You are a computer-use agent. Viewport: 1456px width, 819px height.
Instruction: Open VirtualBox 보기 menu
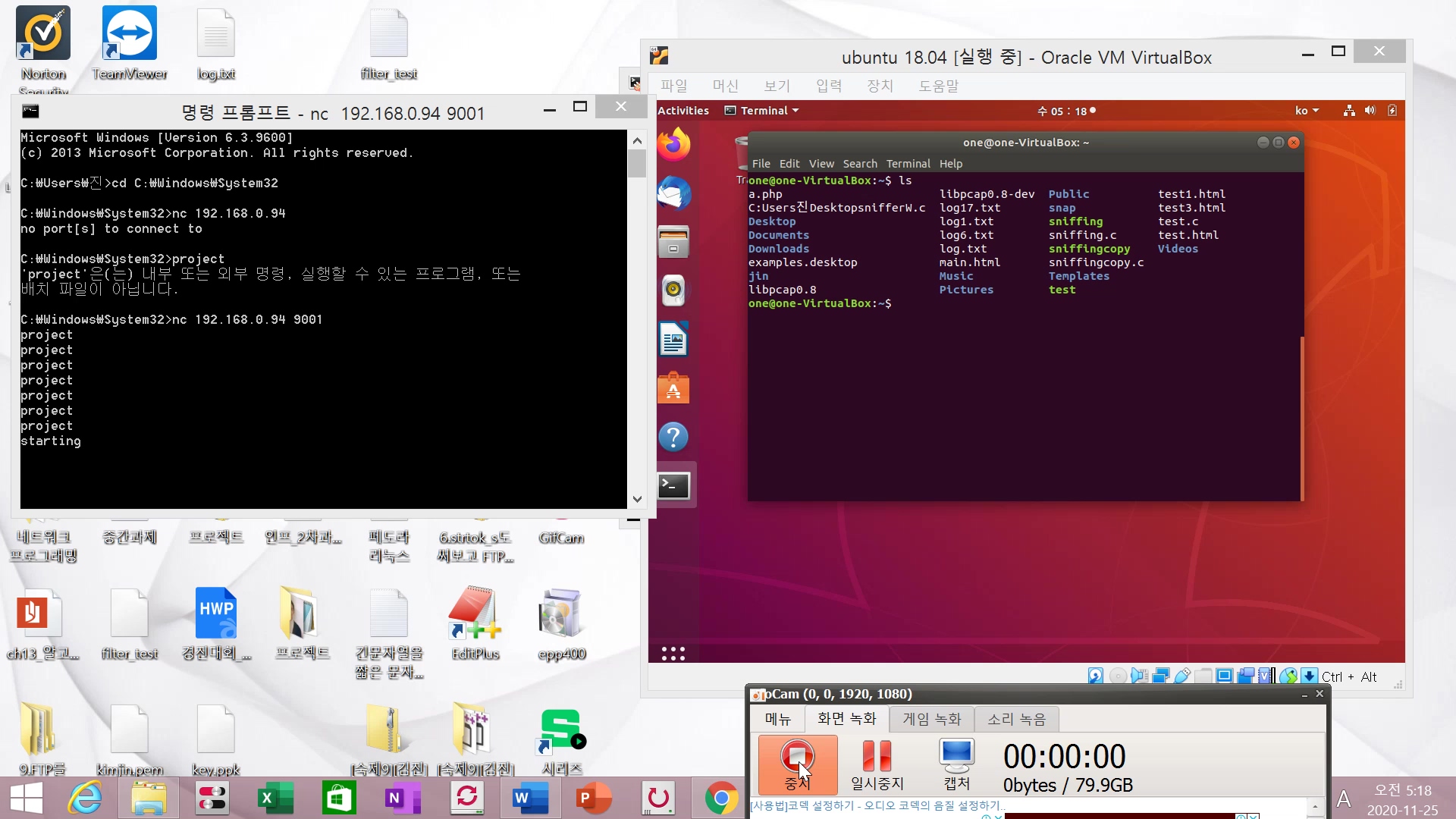point(777,86)
